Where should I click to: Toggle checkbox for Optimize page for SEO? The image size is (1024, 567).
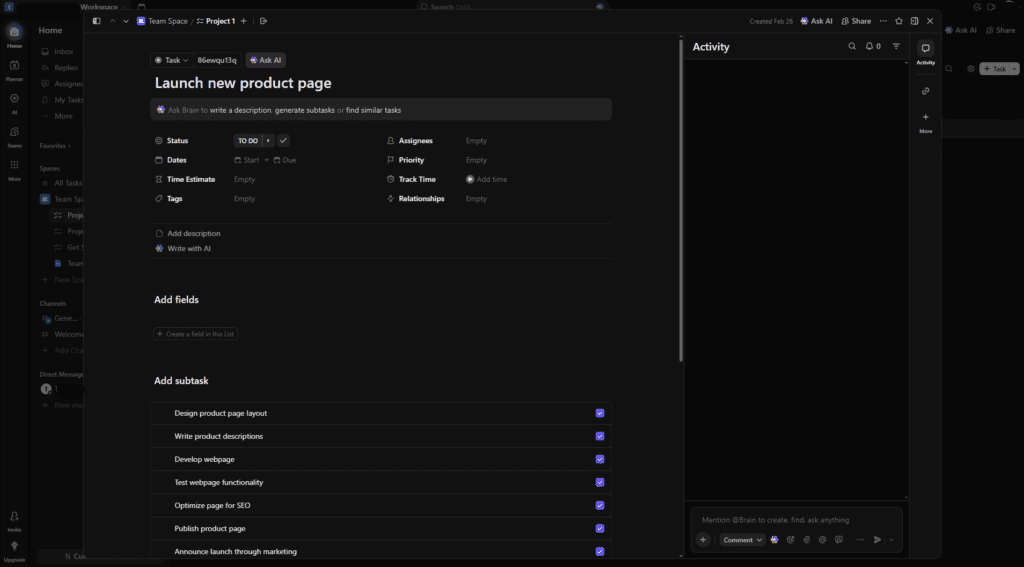coord(600,506)
